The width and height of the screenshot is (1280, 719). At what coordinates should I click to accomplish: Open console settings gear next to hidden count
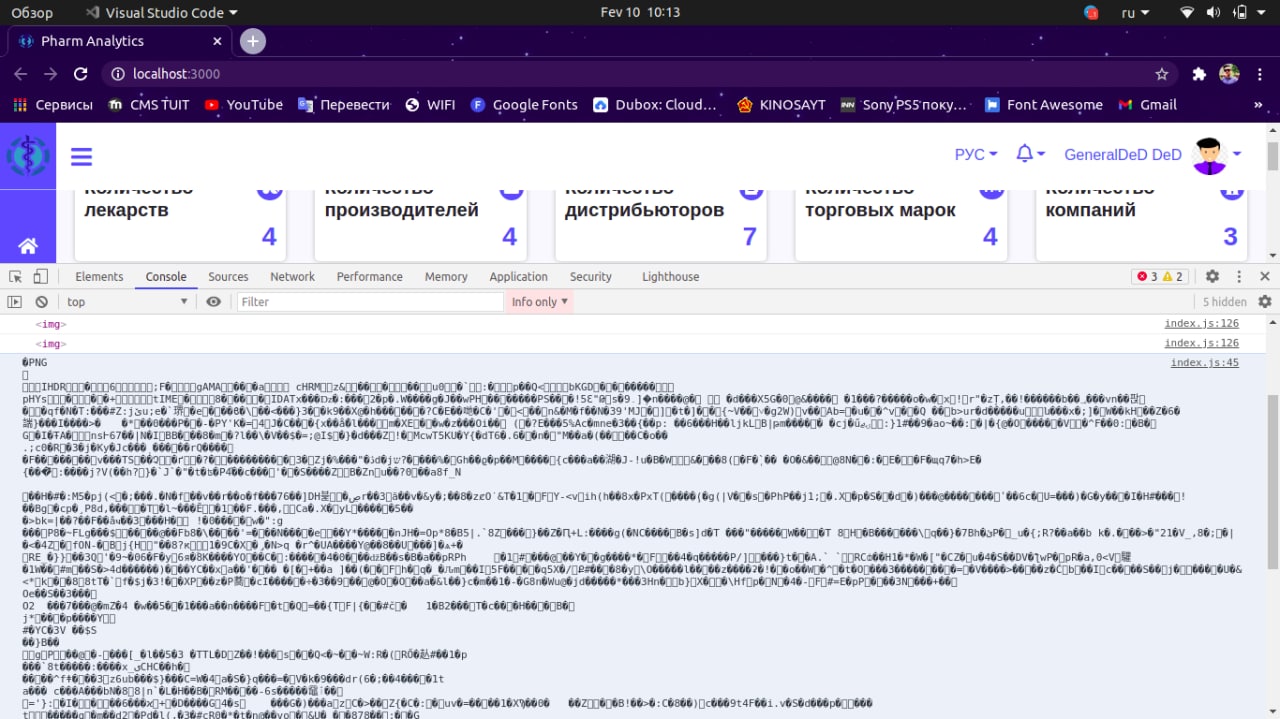[1265, 302]
